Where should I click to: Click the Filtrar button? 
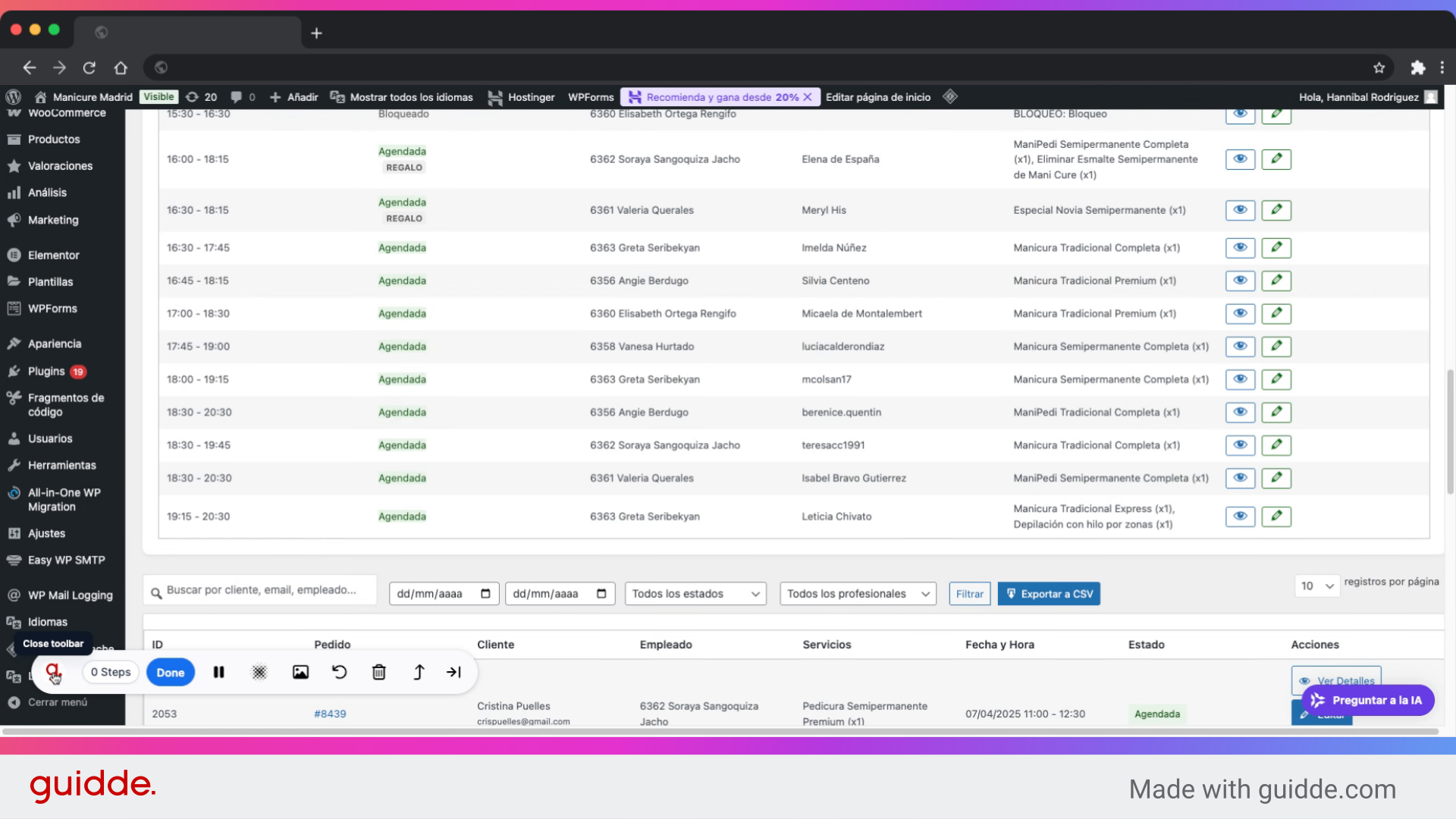(969, 594)
